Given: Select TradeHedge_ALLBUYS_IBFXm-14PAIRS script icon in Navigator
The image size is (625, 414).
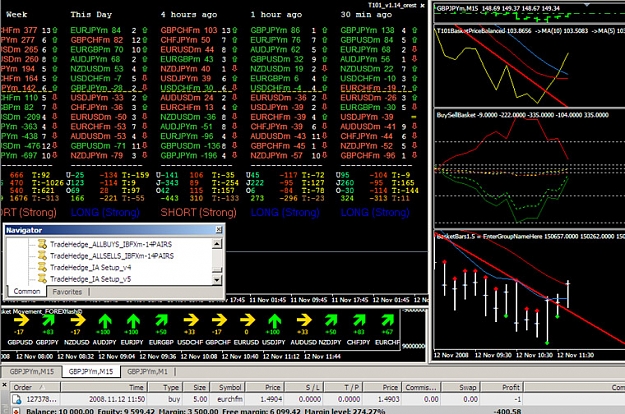Looking at the screenshot, I should tap(42, 244).
